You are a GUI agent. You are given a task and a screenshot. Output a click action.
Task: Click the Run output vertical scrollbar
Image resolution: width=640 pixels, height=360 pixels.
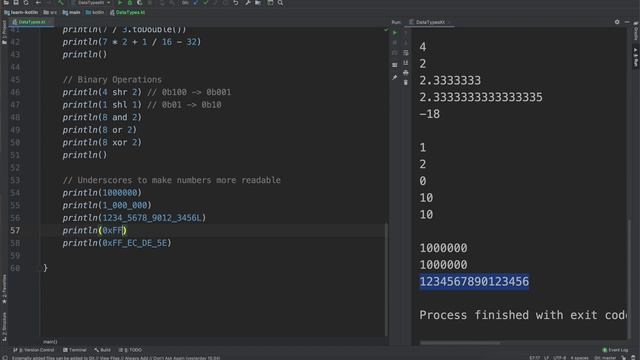[629, 278]
